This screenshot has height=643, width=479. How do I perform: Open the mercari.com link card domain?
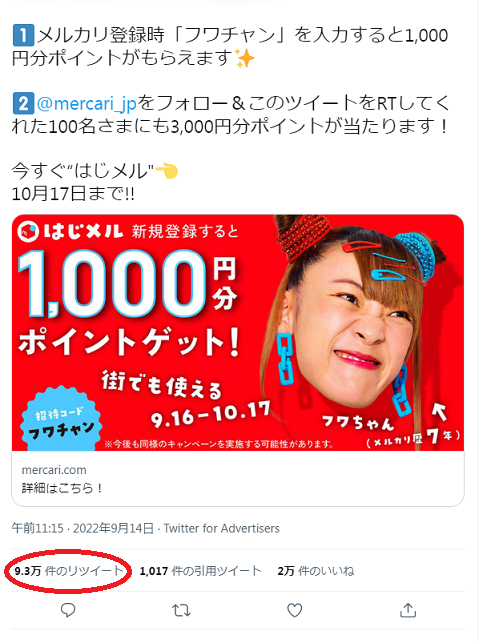(x=54, y=470)
